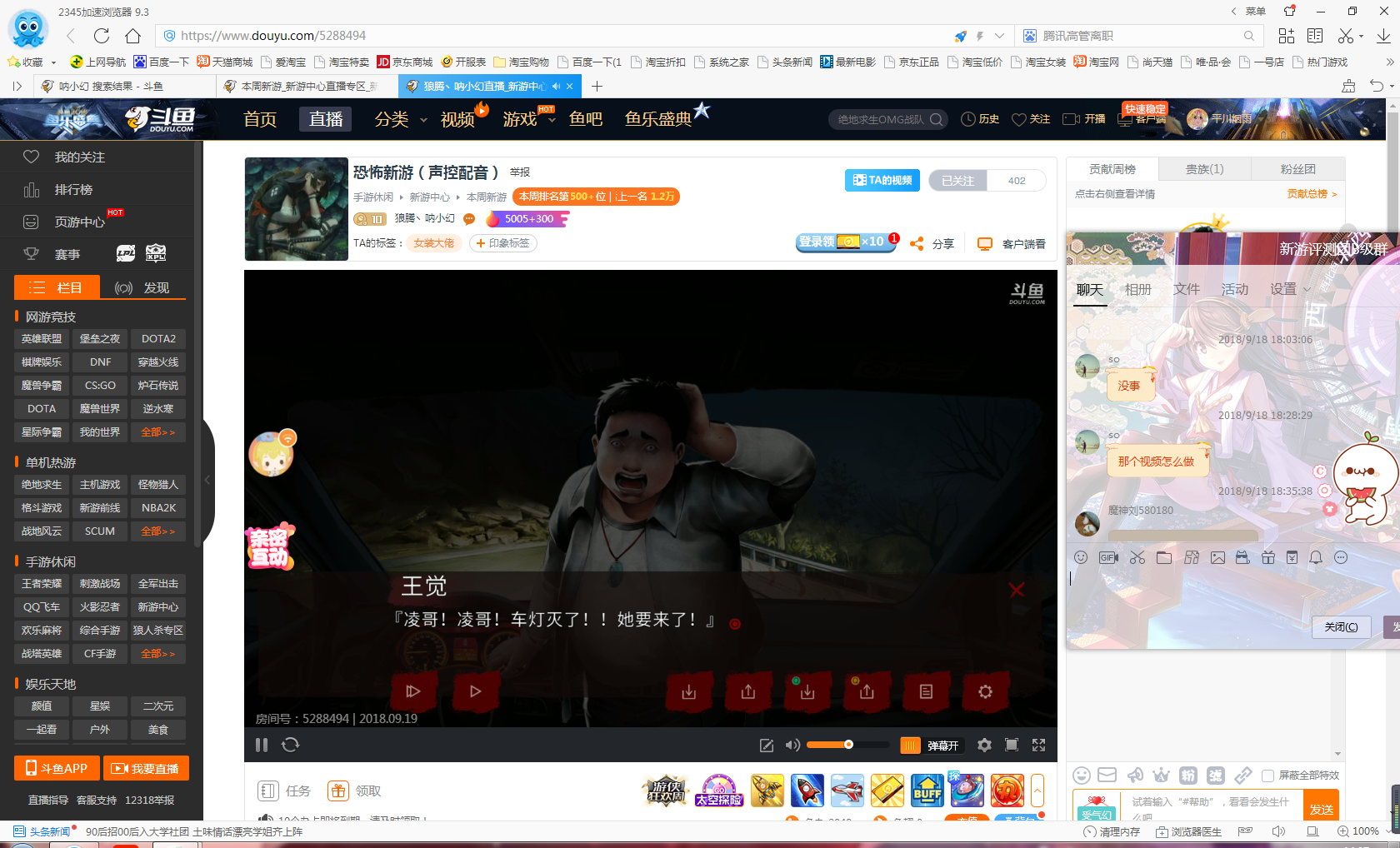Open 排行榜 ranking in sidebar
This screenshot has width=1400, height=848.
(73, 189)
